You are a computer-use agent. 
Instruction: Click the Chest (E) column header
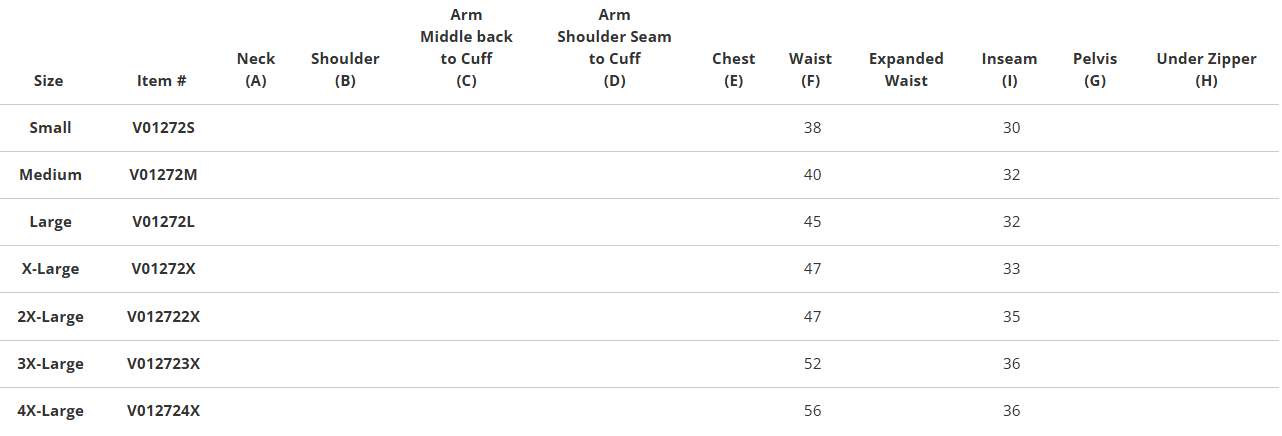[x=733, y=69]
